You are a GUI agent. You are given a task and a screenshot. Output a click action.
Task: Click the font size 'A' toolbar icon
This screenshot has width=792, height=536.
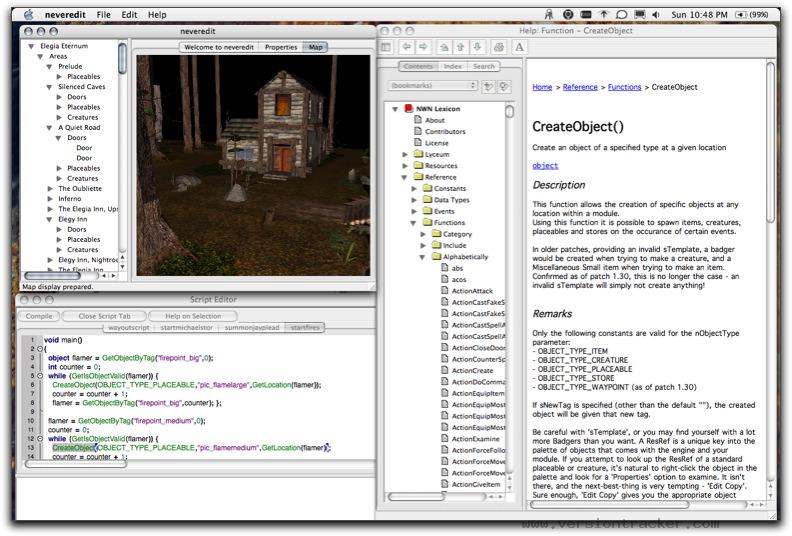point(519,46)
